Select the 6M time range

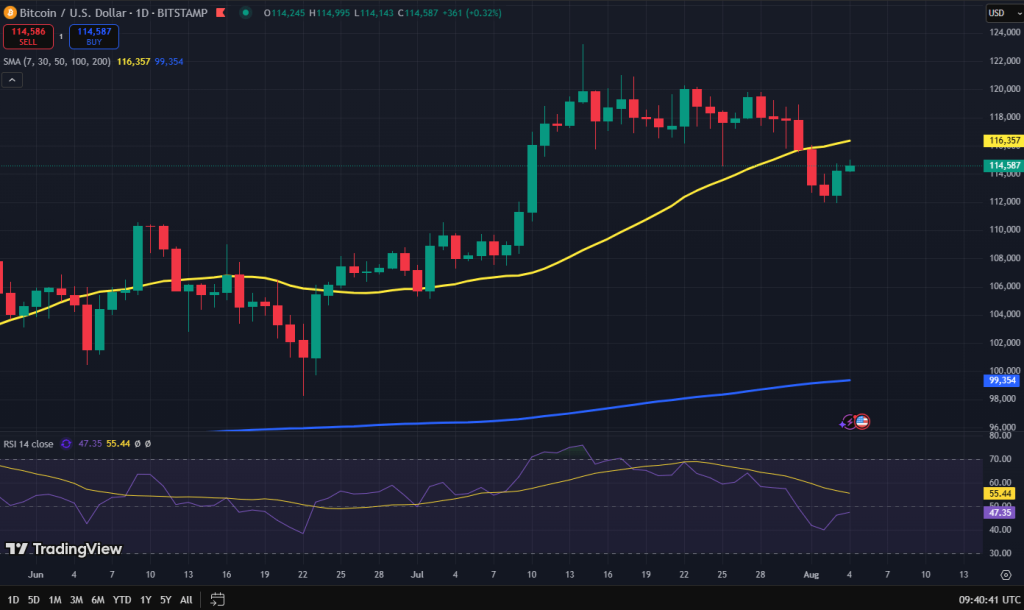[98, 600]
